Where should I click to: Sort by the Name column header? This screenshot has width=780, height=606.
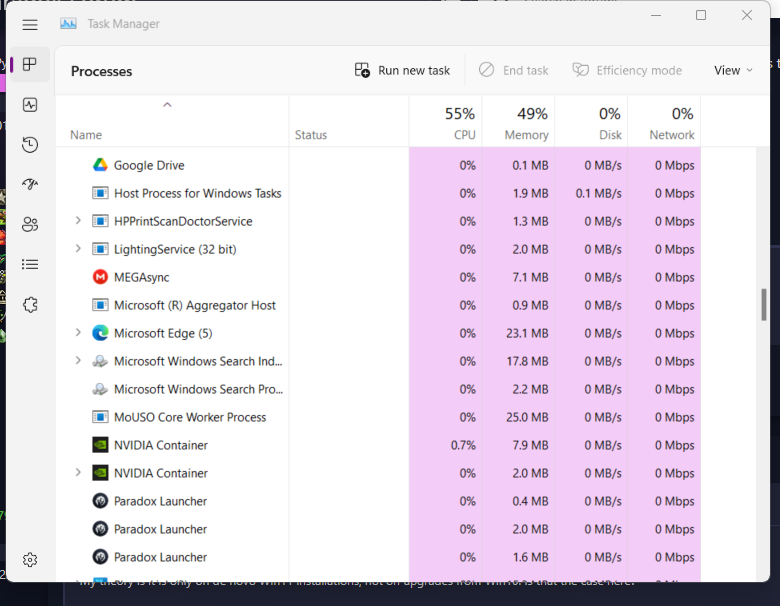click(172, 121)
